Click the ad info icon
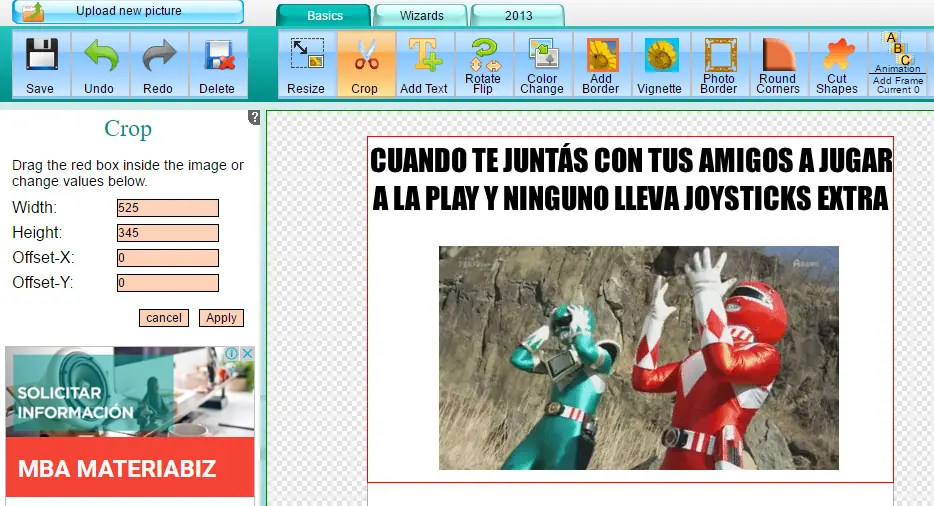Image resolution: width=934 pixels, height=506 pixels. (232, 353)
